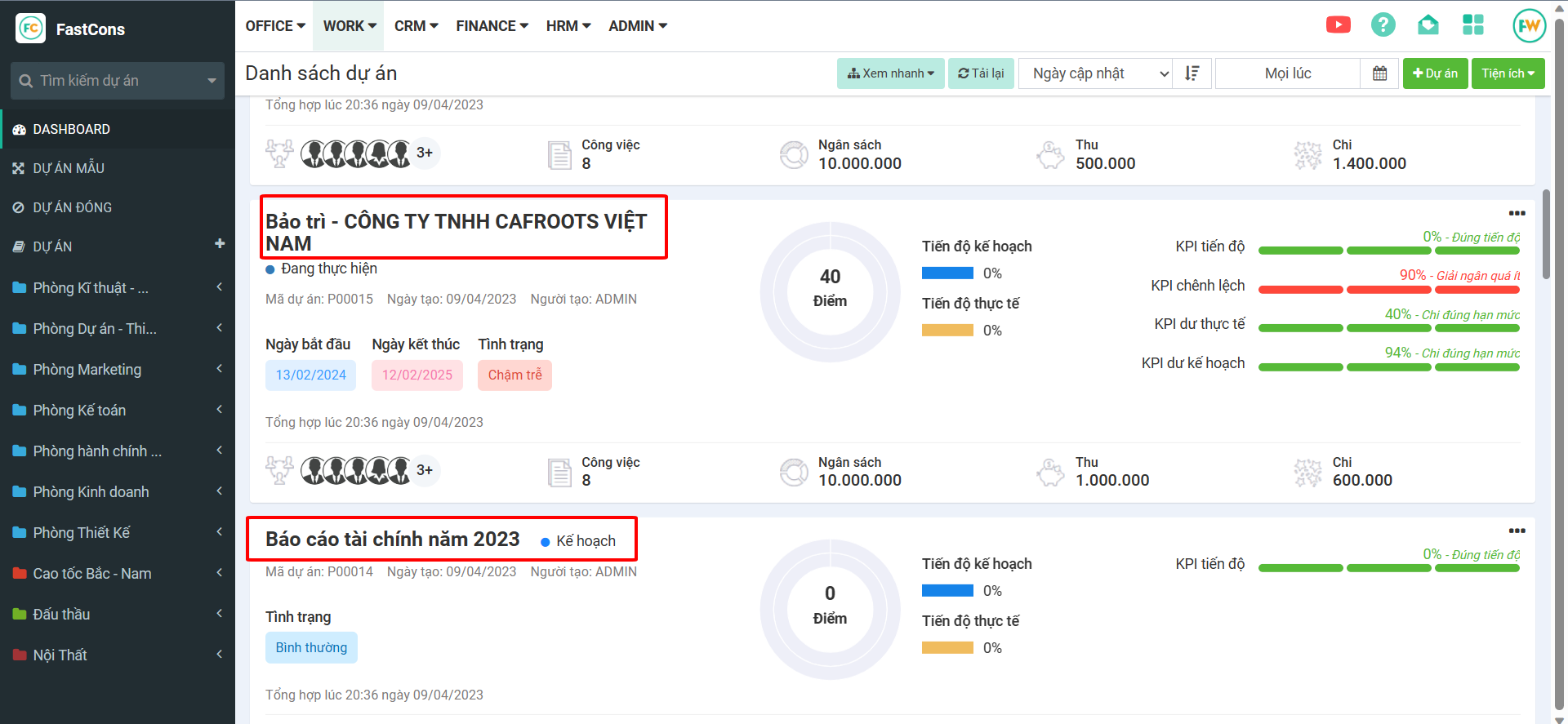Open the HRM menu

tap(568, 26)
